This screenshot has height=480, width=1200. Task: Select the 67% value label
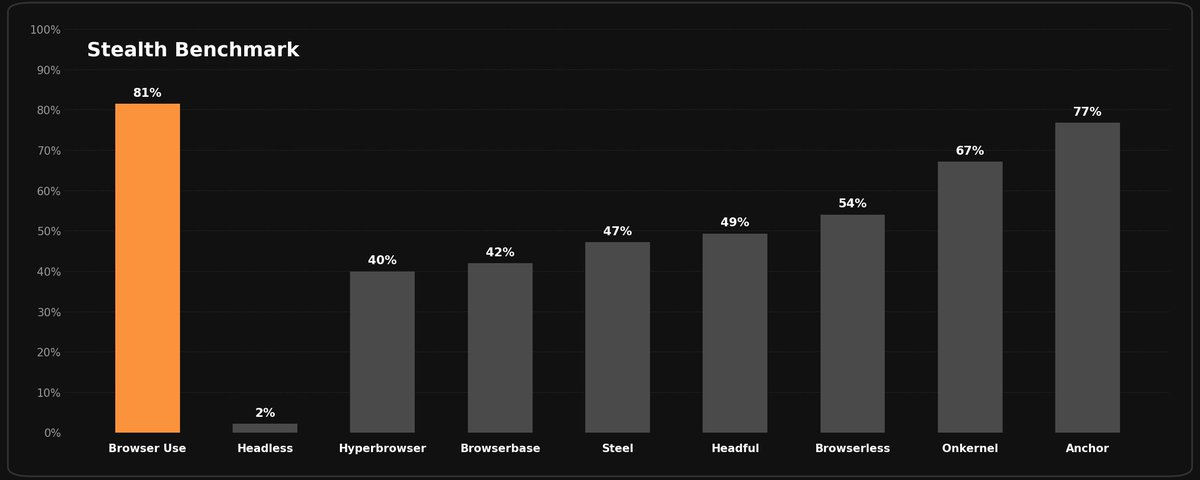point(970,151)
